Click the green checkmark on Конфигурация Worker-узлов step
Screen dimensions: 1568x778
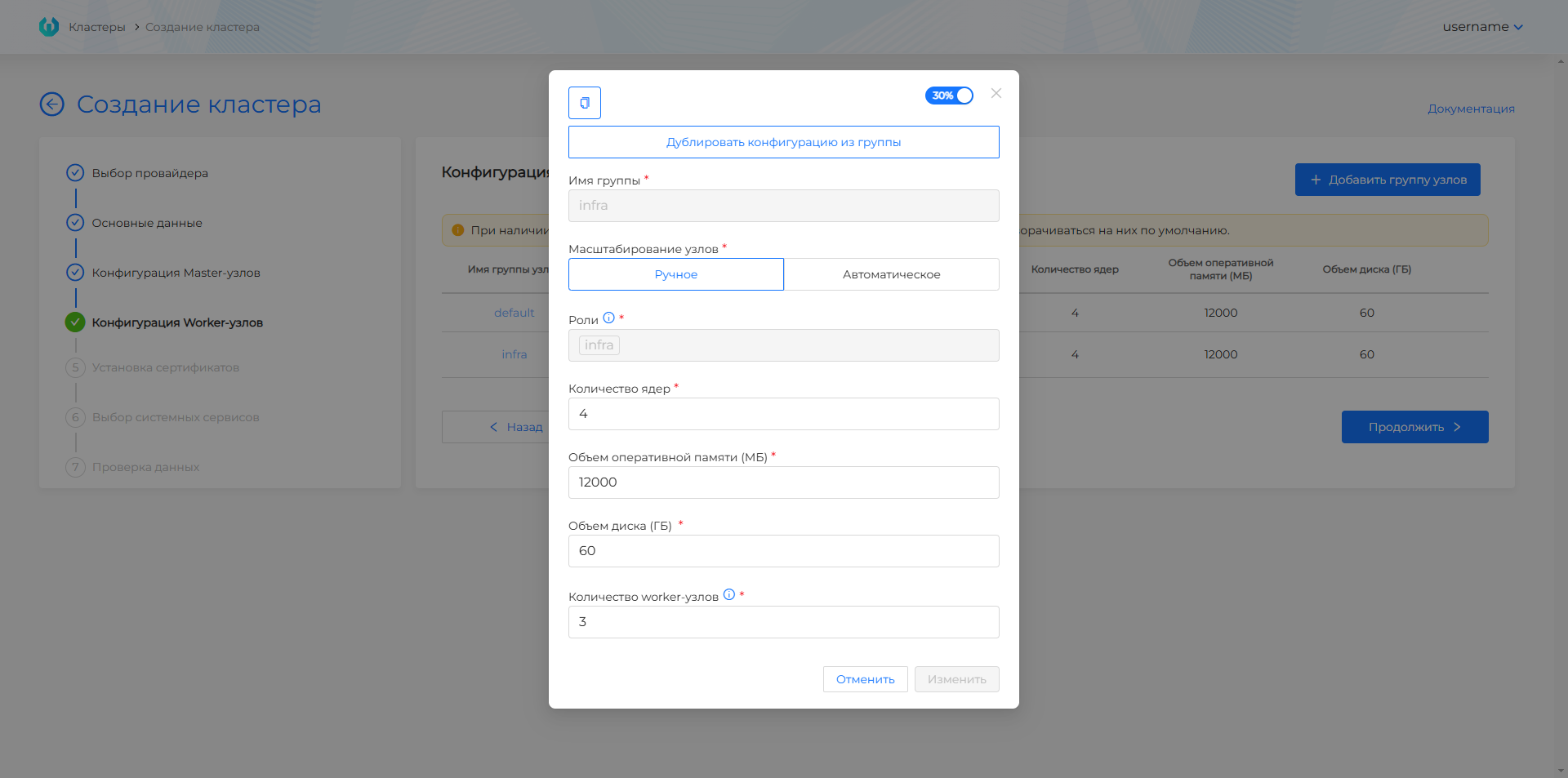74,322
